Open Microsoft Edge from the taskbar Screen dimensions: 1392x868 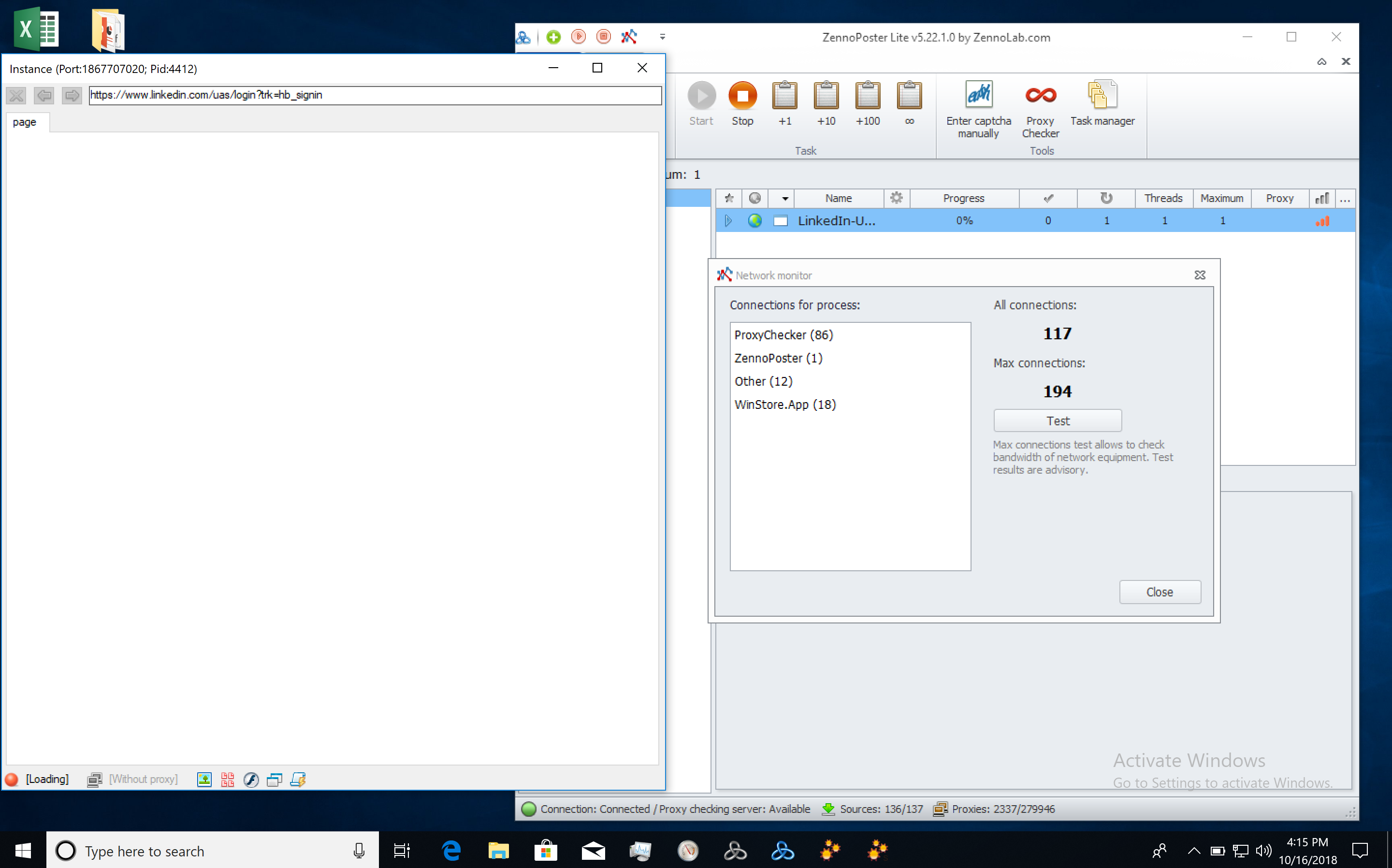point(452,850)
